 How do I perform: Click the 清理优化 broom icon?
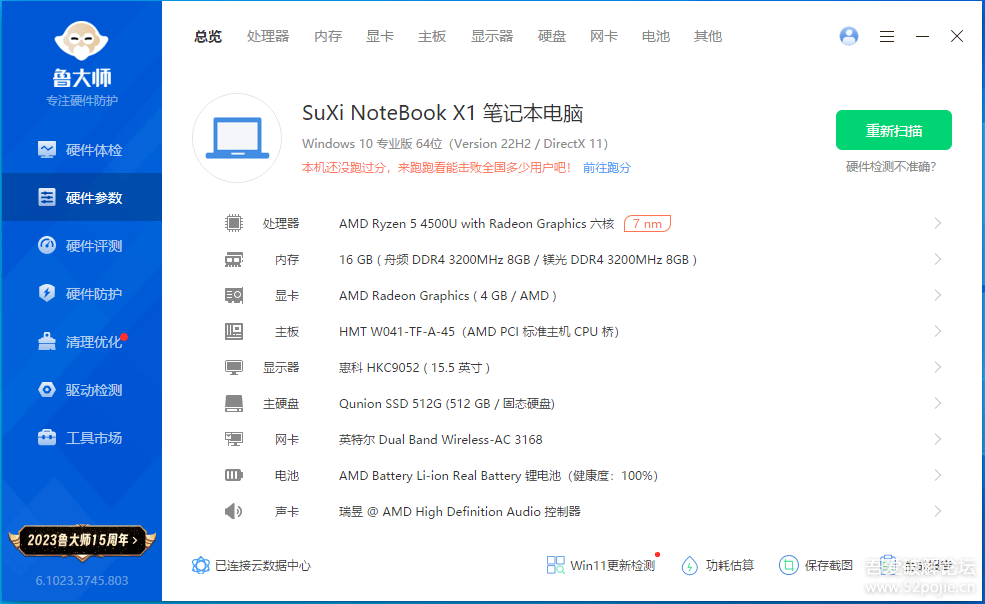tap(46, 341)
